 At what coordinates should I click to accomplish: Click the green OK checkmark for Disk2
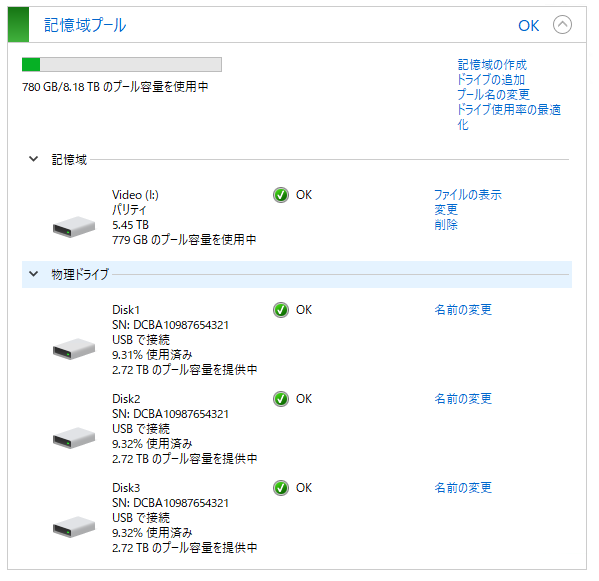click(281, 399)
